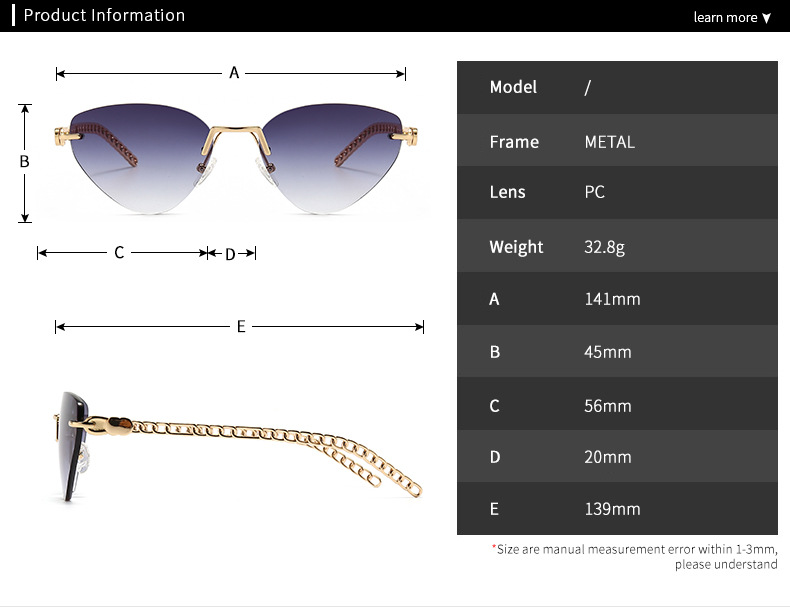This screenshot has height=607, width=790.
Task: Click the 139mm value in row E
Action: click(612, 509)
